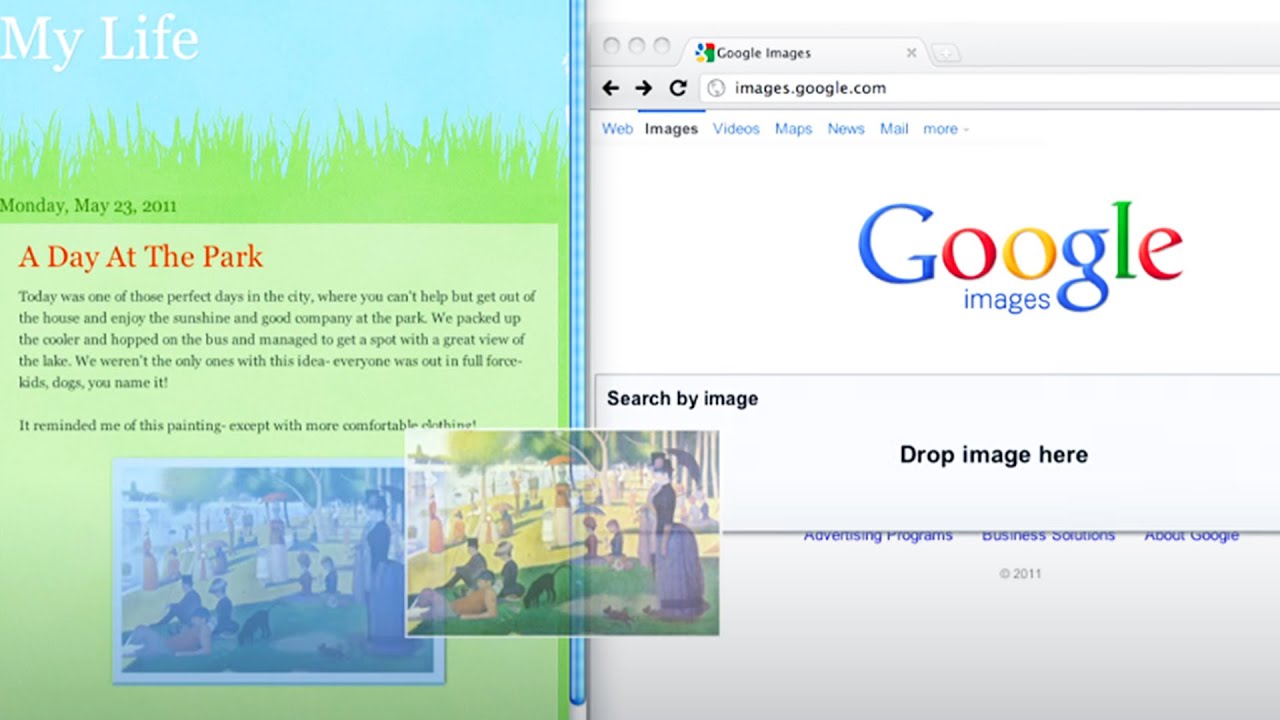This screenshot has height=720, width=1280.
Task: Click the "Drop image here" area
Action: tap(993, 455)
